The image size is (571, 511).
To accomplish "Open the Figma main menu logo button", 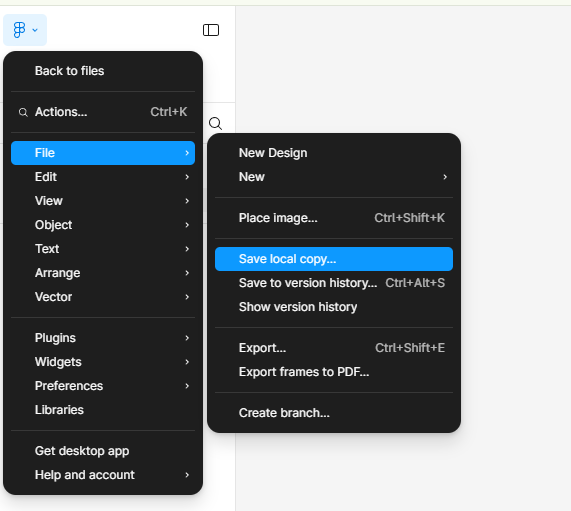I will pyautogui.click(x=25, y=30).
